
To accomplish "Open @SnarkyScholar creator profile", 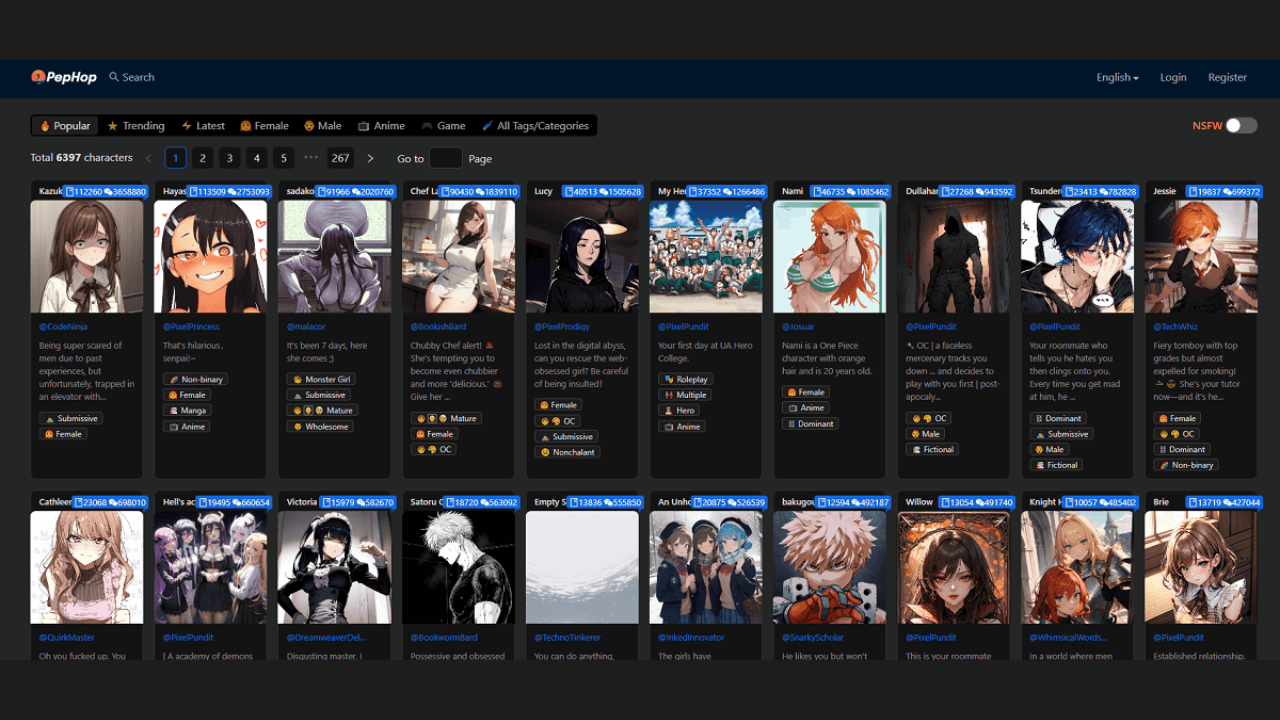I will (x=813, y=637).
